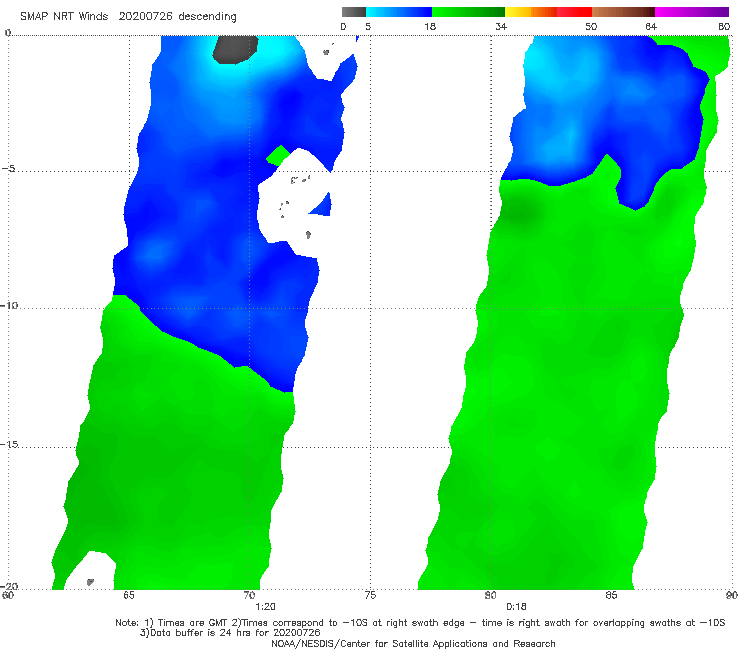The width and height of the screenshot is (740, 650).
Task: Click the magenta-purple segment of the color bar
Action: (692, 12)
